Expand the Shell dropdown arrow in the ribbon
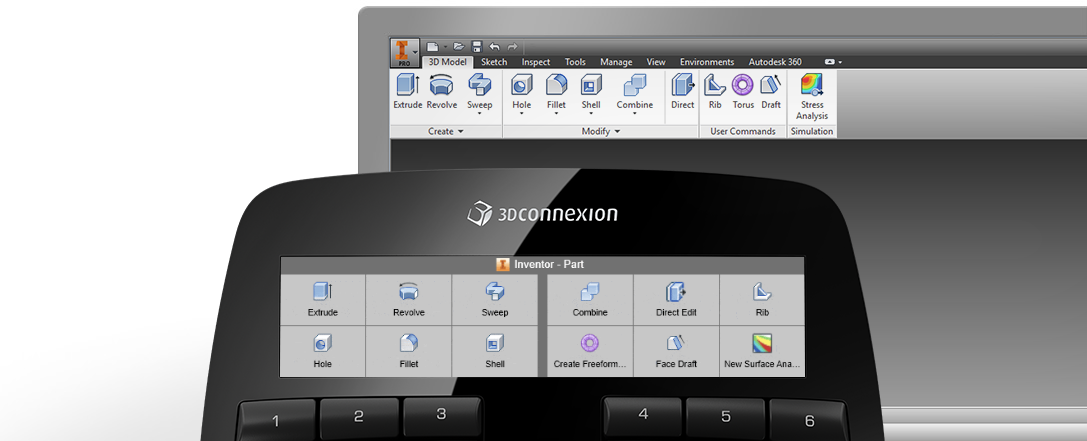The width and height of the screenshot is (1087, 441). click(x=591, y=113)
